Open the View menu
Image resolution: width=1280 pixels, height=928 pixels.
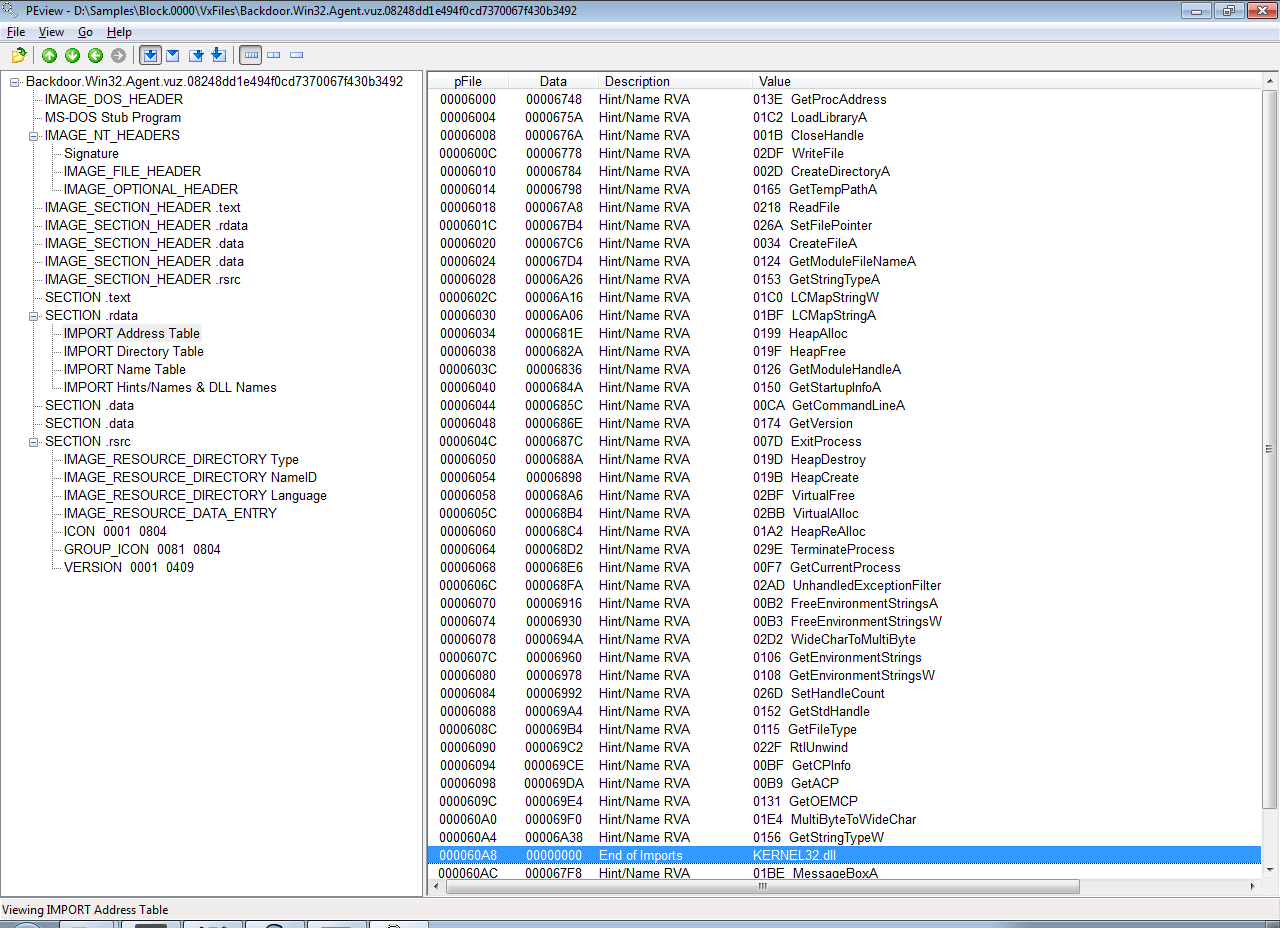click(x=51, y=31)
